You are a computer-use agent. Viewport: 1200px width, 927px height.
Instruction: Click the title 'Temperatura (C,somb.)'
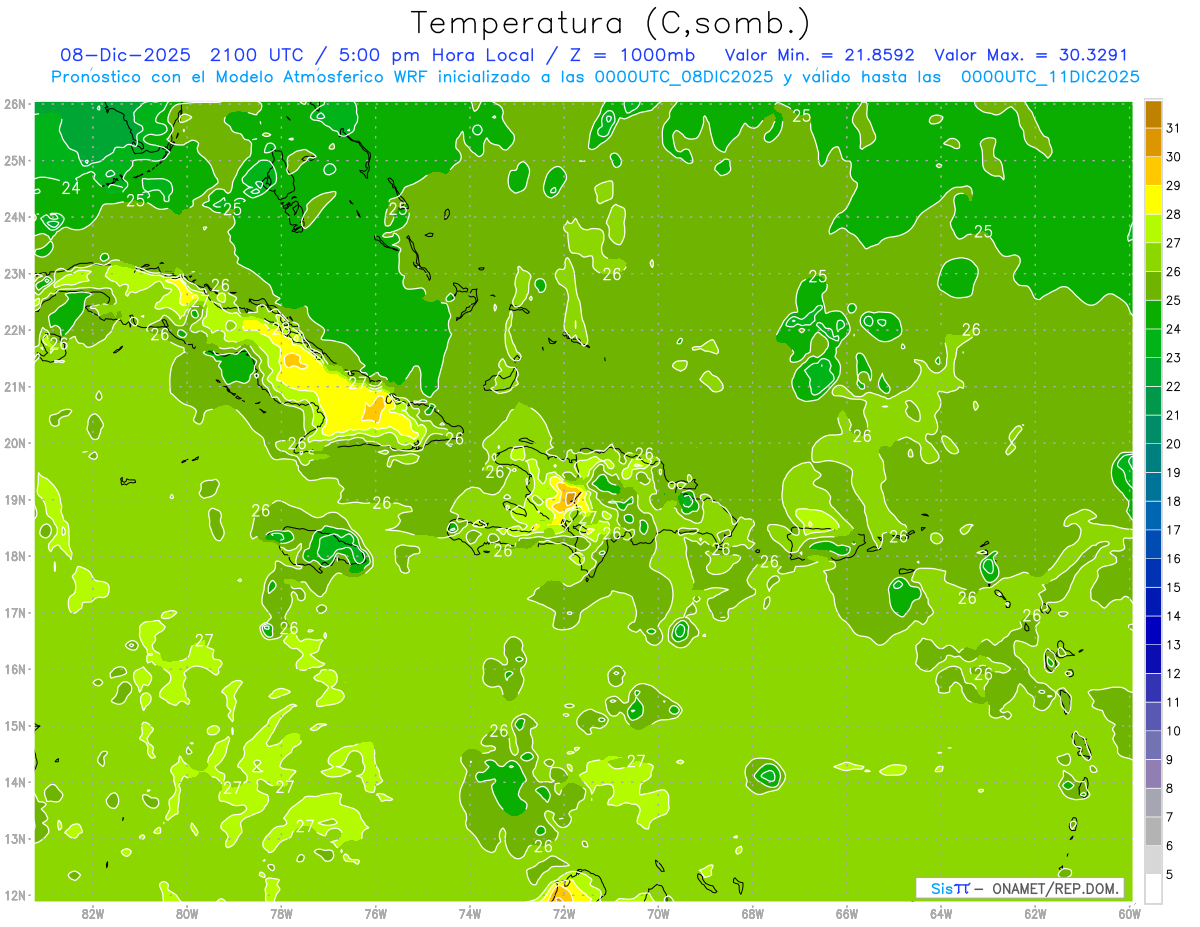(611, 23)
